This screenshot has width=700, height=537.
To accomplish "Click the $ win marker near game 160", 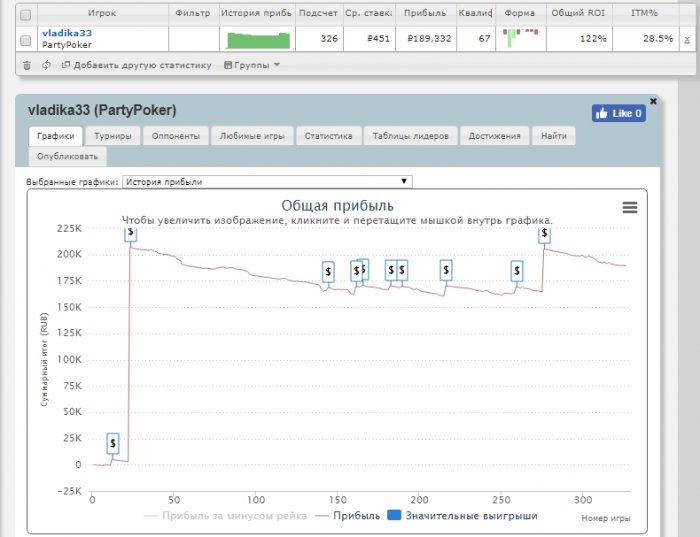I will coord(356,271).
